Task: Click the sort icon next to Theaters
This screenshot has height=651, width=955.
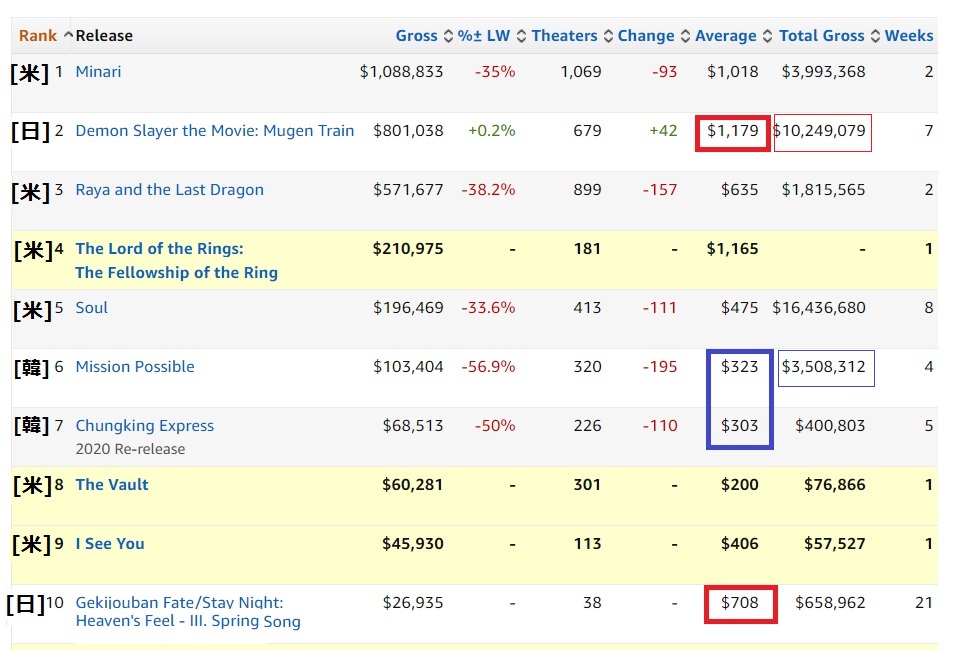Action: [x=608, y=36]
